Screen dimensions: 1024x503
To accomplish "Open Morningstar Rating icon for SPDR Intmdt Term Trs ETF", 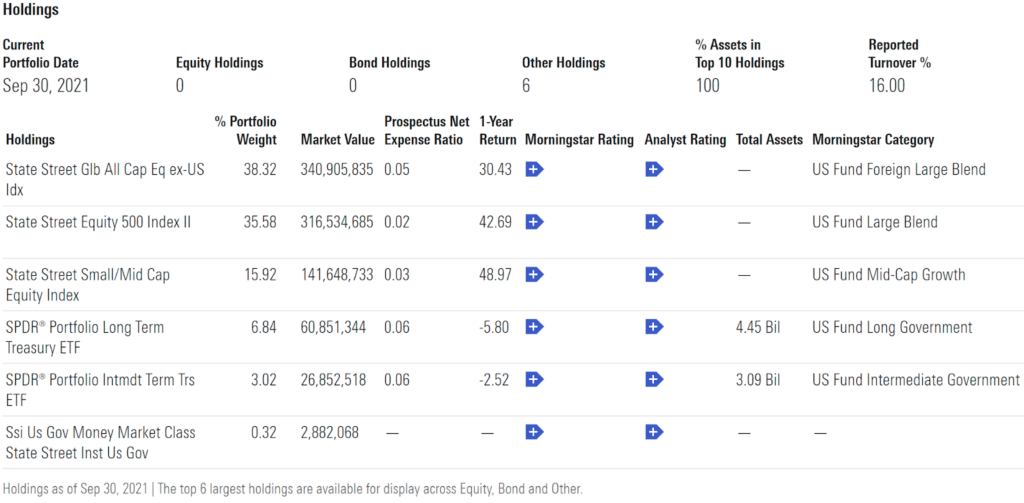I will [x=534, y=379].
